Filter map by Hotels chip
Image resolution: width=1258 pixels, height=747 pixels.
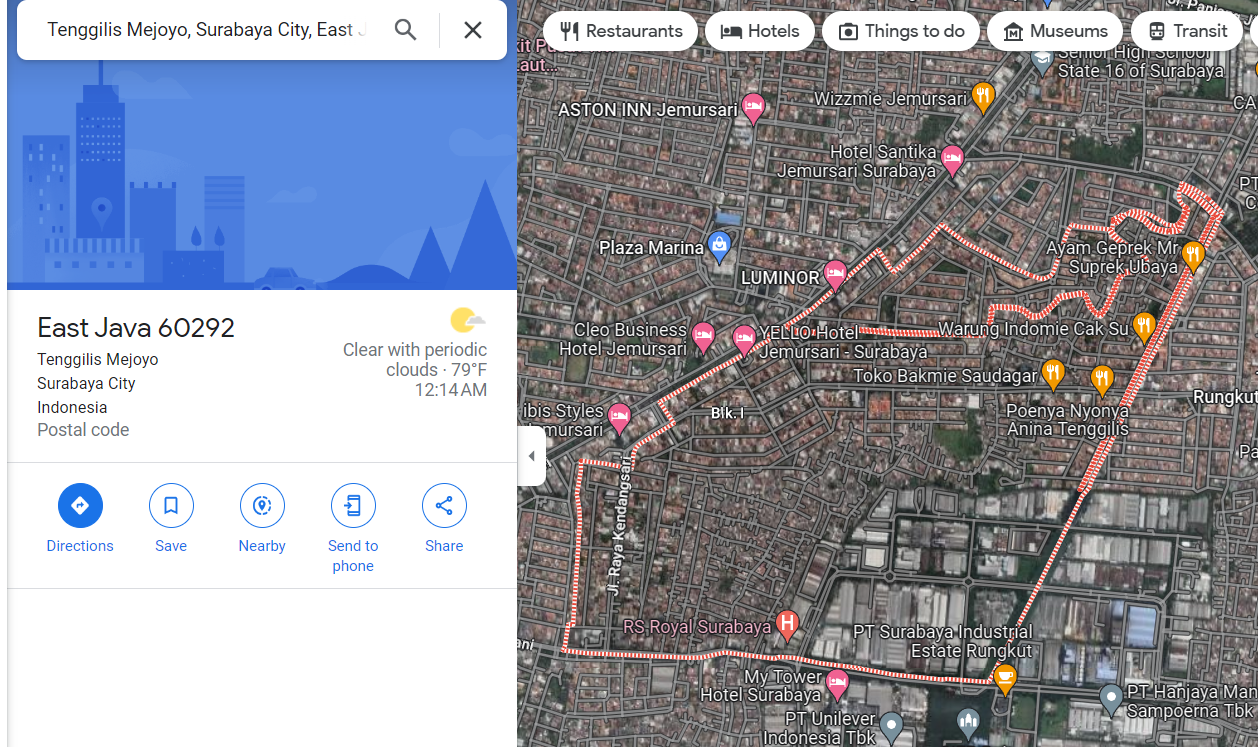click(x=760, y=31)
